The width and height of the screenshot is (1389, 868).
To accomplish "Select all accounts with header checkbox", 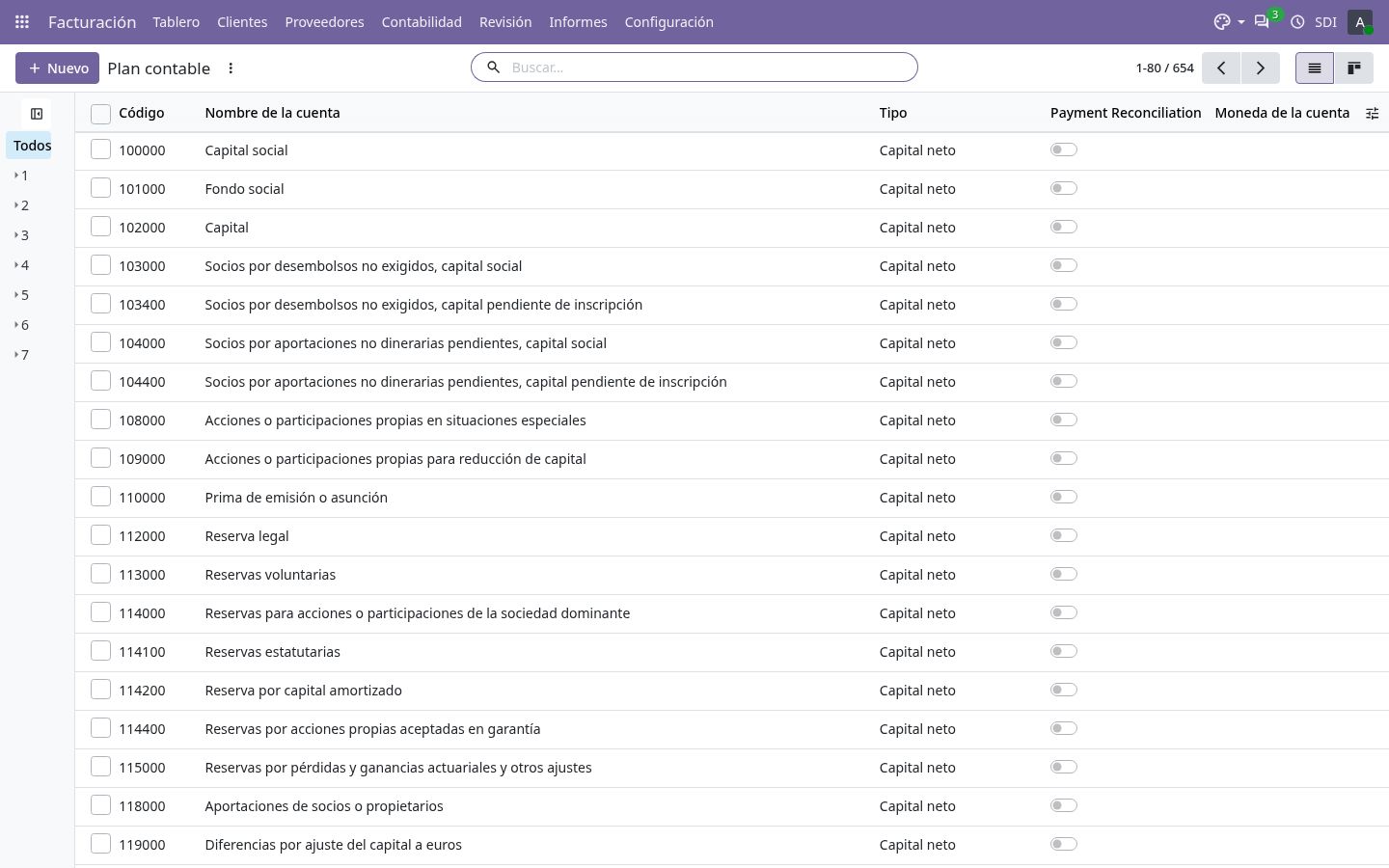I will pyautogui.click(x=100, y=114).
